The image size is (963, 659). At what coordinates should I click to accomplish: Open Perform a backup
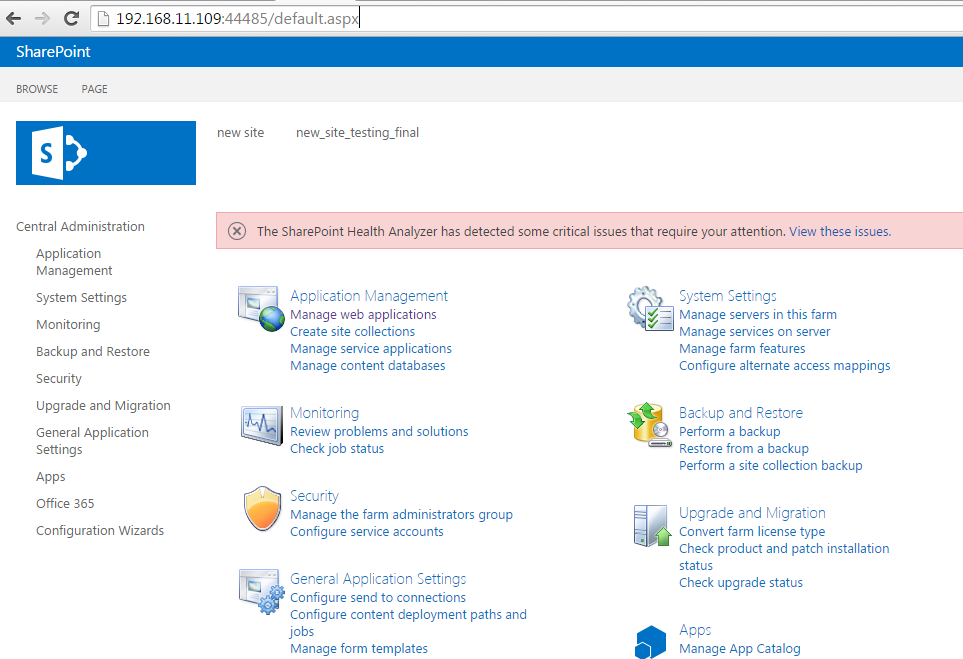[730, 432]
